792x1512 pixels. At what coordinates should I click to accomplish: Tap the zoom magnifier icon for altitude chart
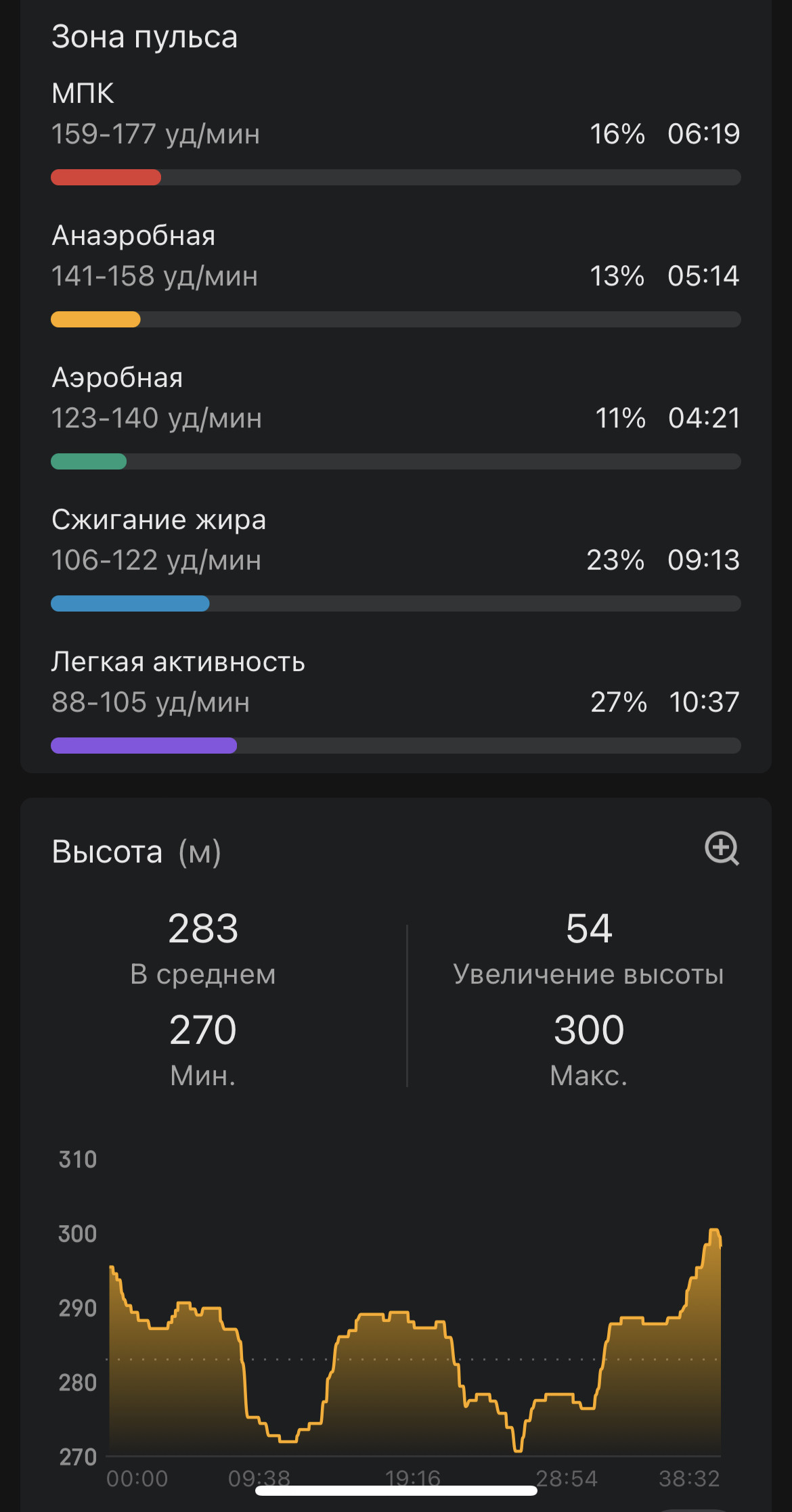click(722, 849)
